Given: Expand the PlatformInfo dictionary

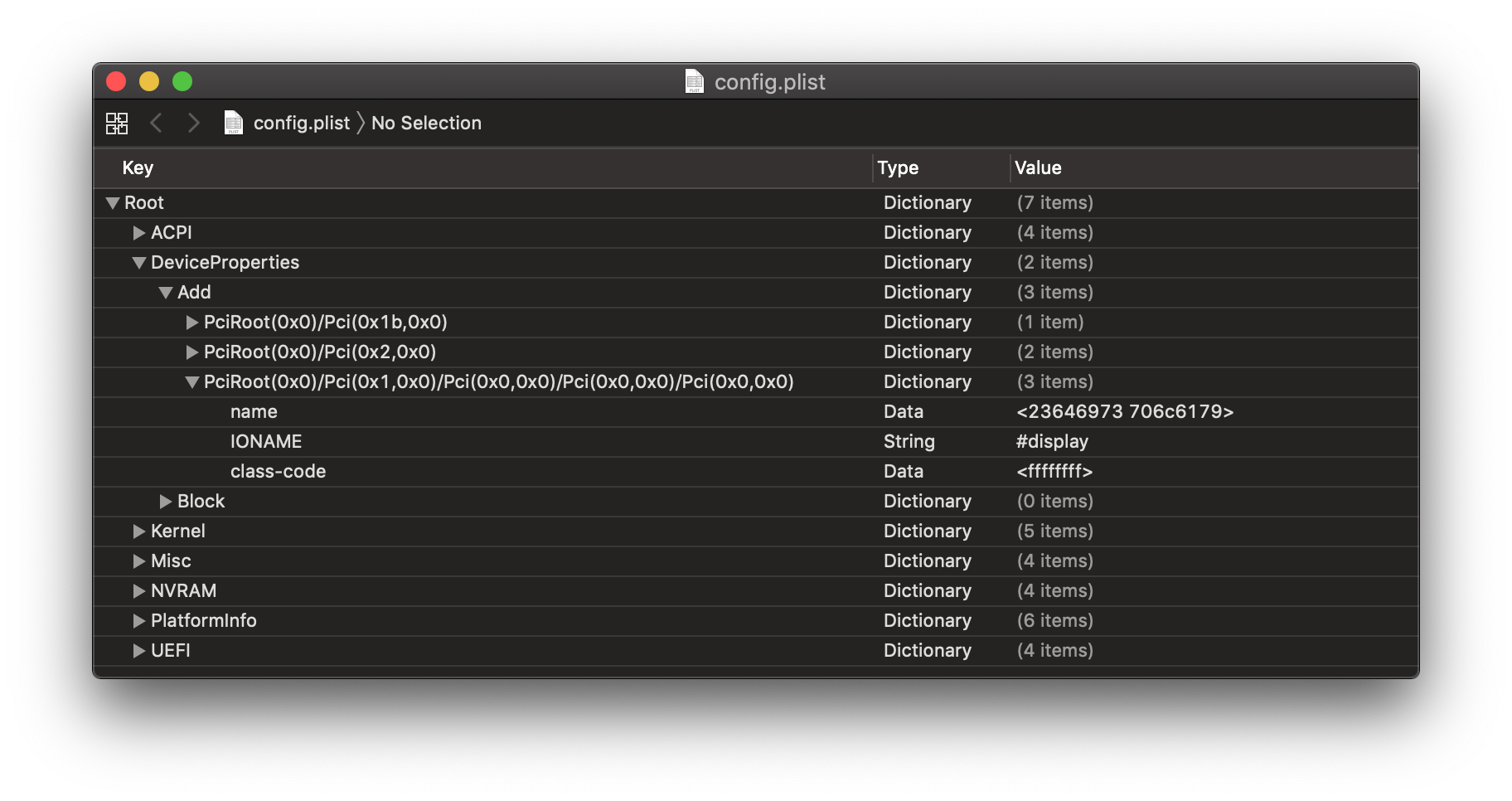Looking at the screenshot, I should click(139, 621).
